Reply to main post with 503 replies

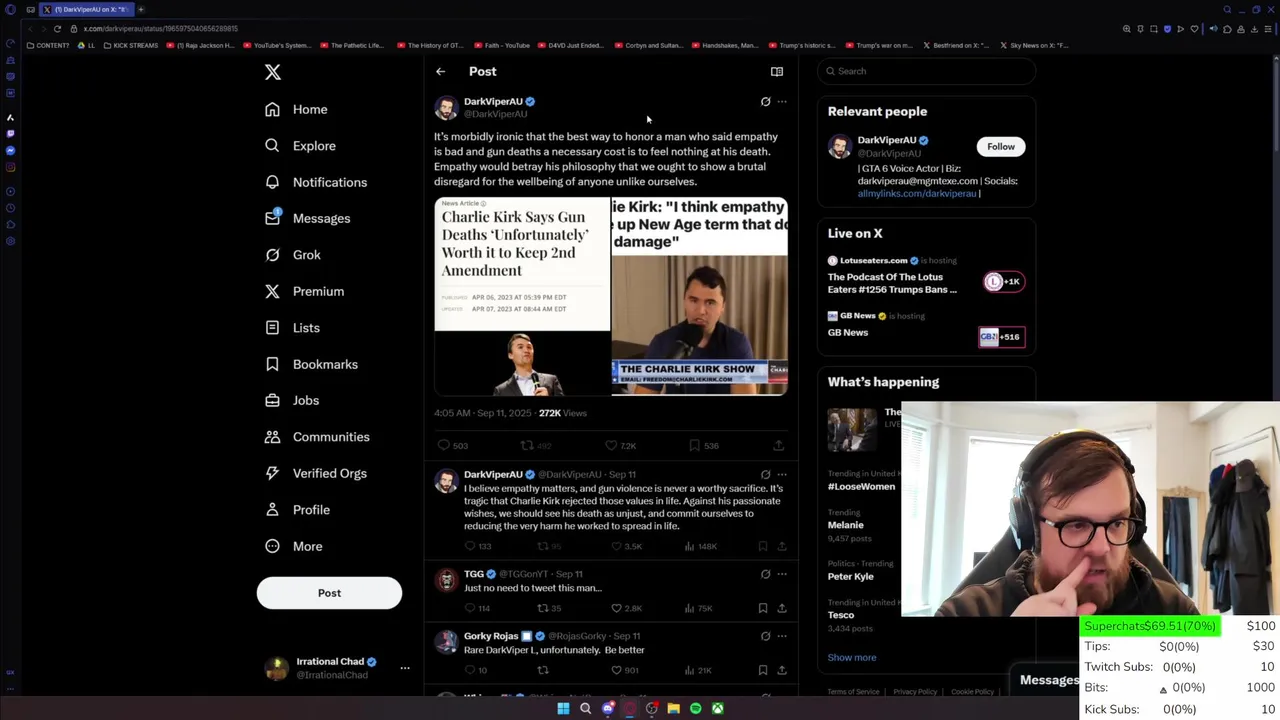pyautogui.click(x=453, y=445)
